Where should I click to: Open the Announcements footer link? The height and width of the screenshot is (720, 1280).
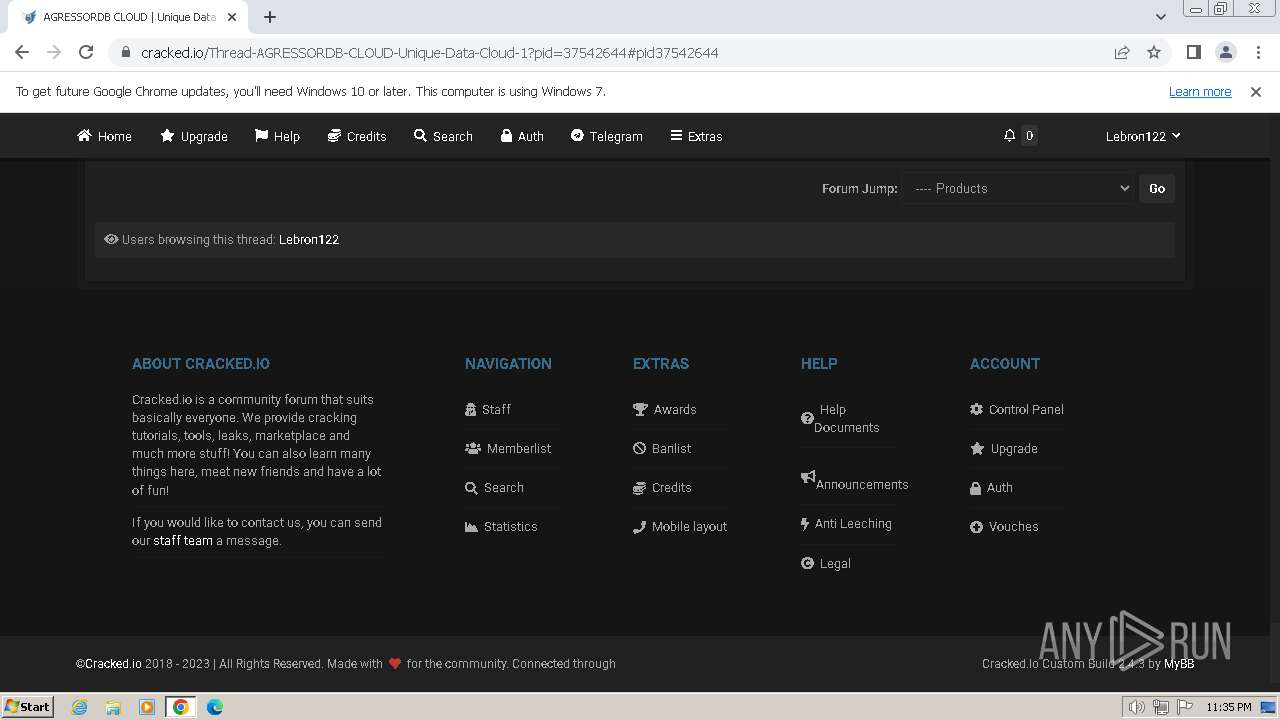[x=855, y=481]
